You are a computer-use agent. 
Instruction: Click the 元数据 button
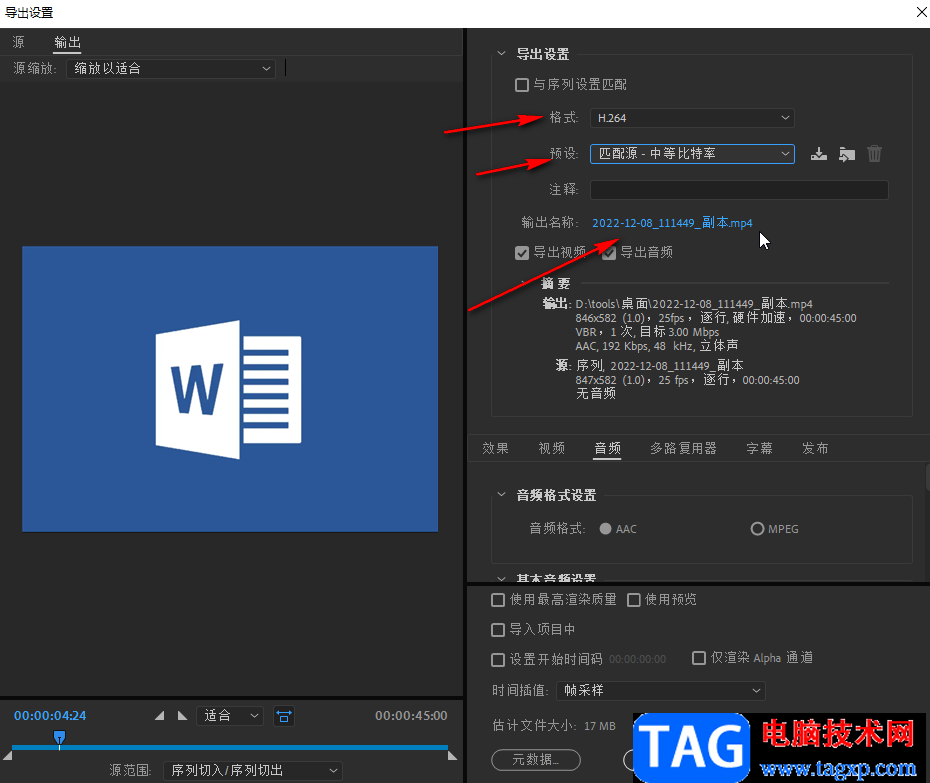[536, 760]
